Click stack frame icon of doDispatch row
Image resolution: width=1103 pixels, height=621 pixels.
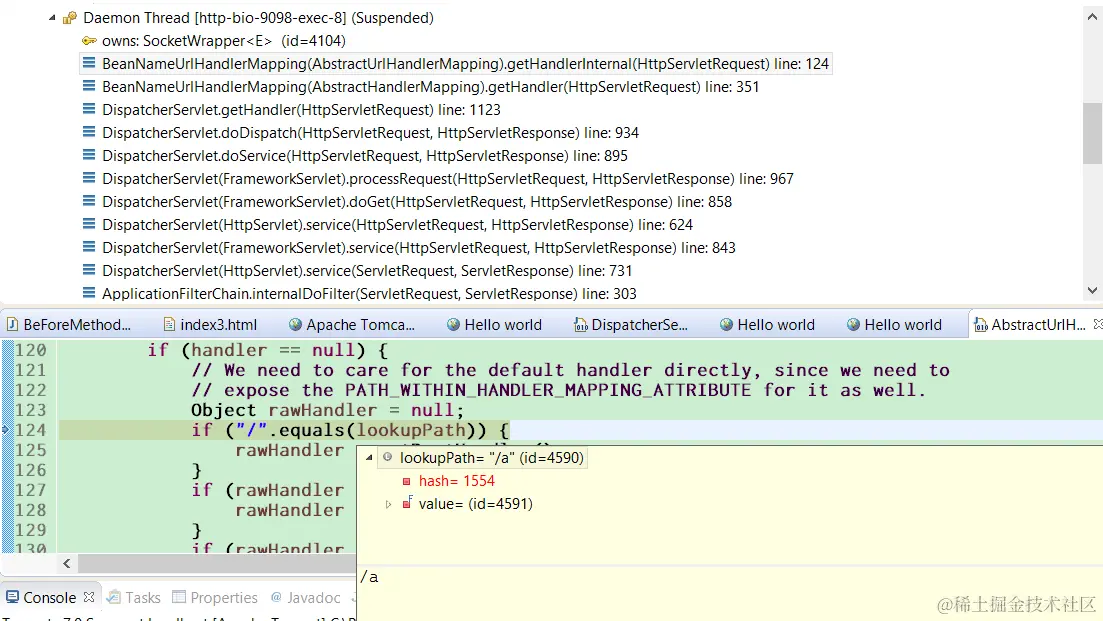[89, 132]
